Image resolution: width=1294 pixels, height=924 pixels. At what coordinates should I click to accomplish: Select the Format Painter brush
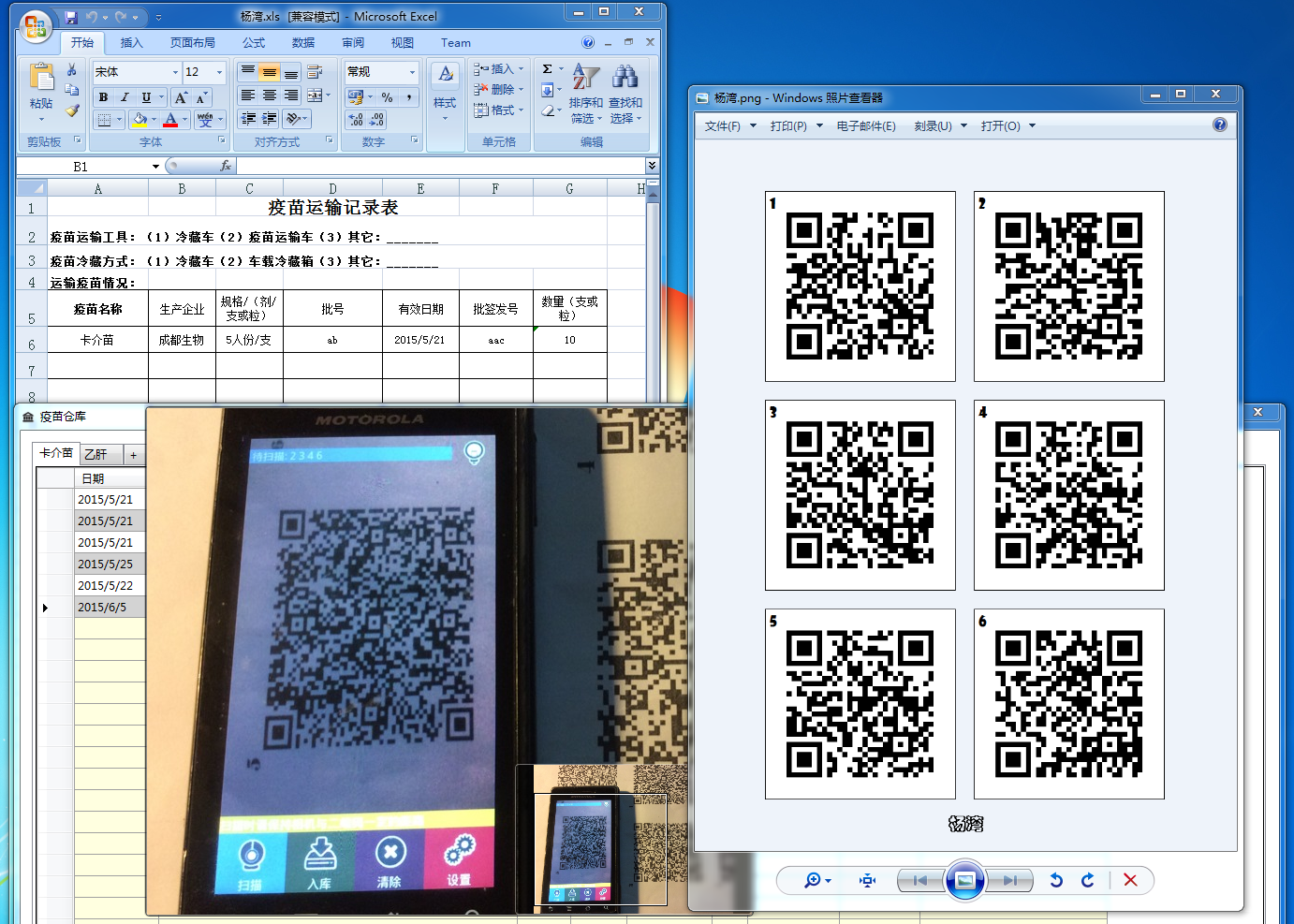71,110
